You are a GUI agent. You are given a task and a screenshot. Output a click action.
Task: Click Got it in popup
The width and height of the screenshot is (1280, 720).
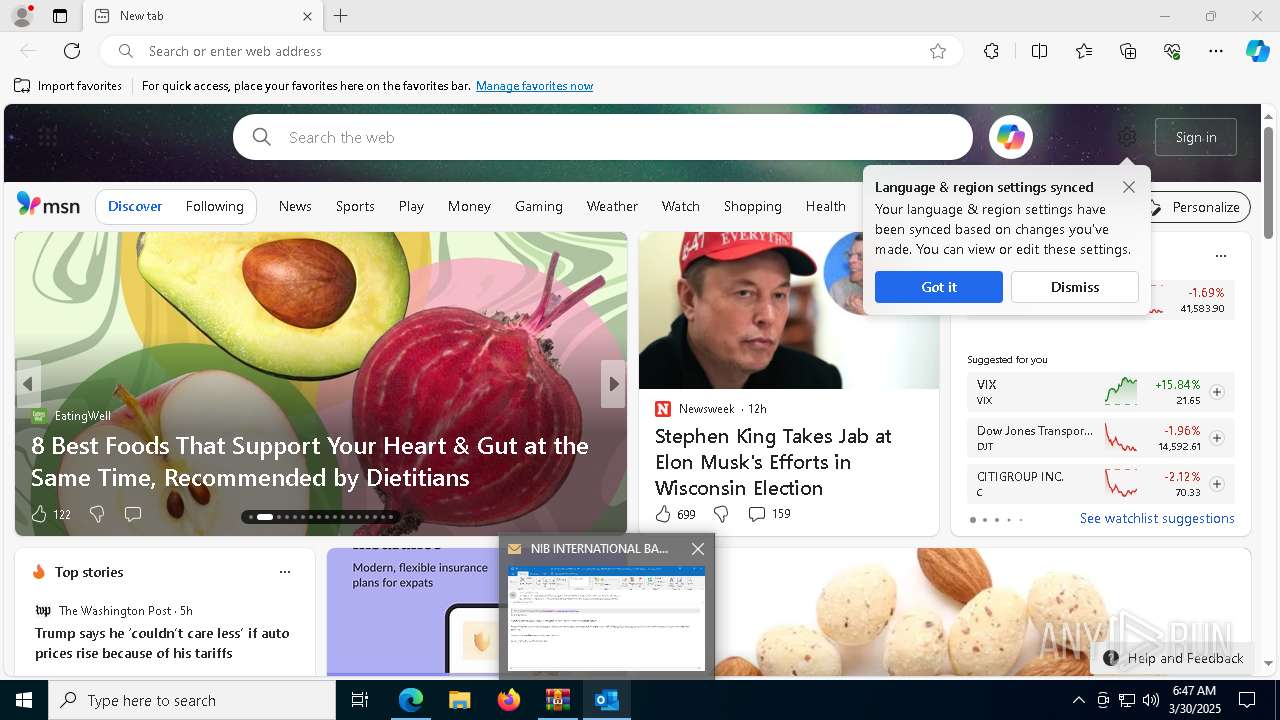point(938,287)
